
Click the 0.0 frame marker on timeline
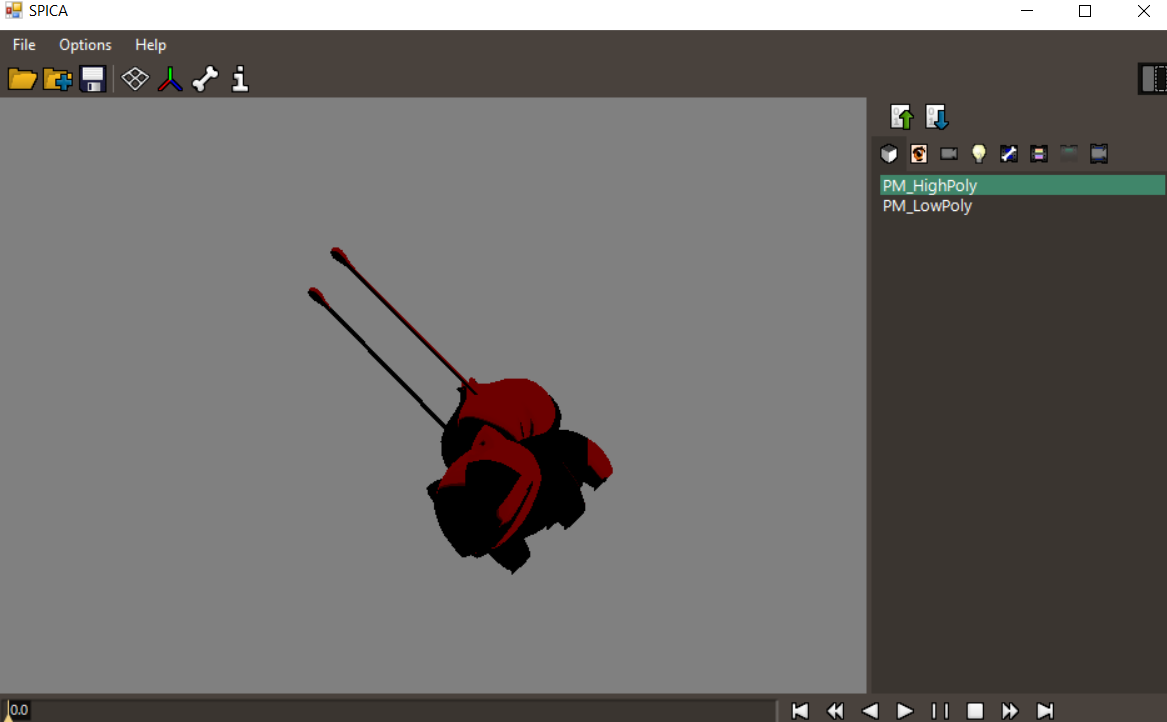pyautogui.click(x=19, y=710)
